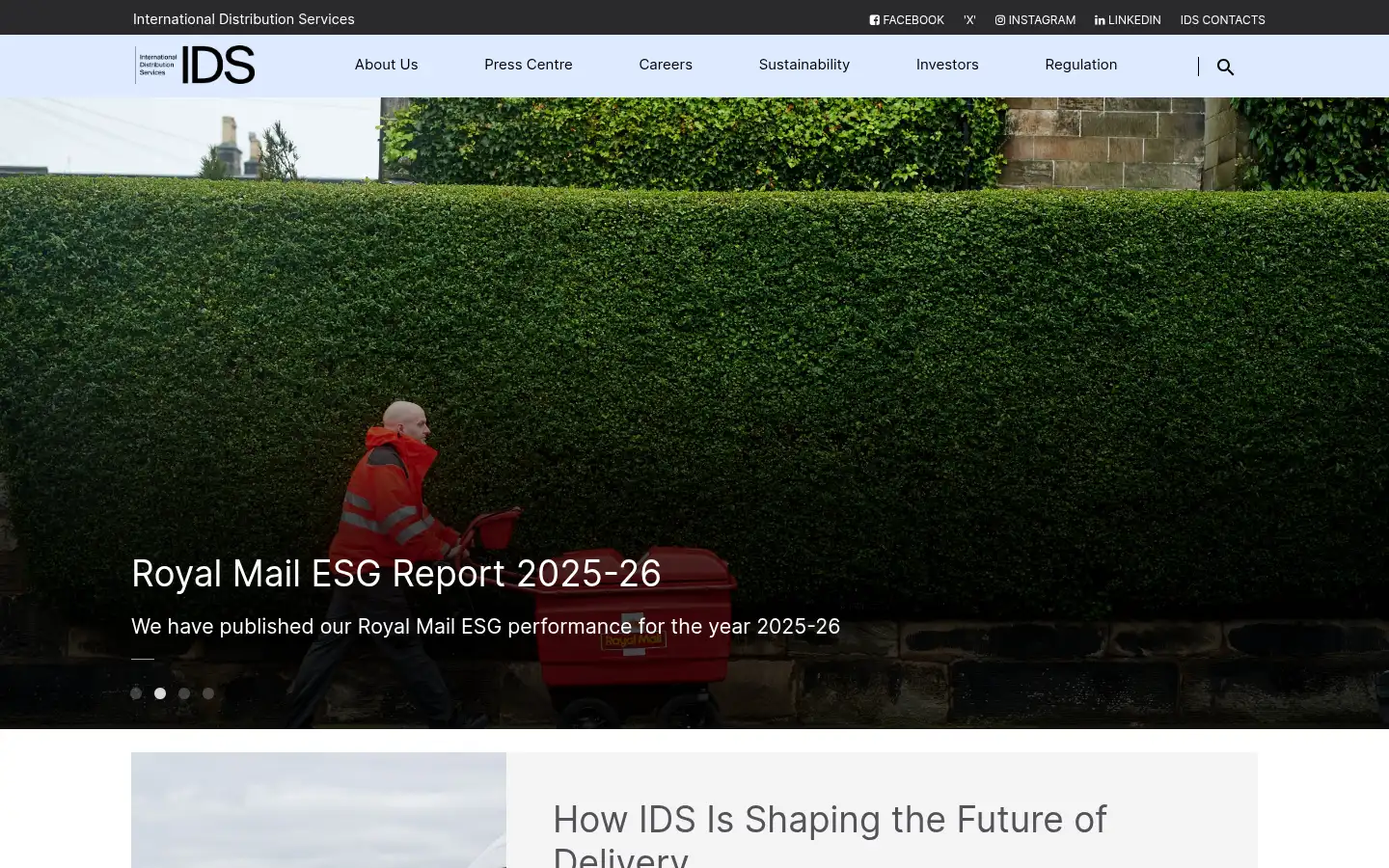The height and width of the screenshot is (868, 1389).
Task: Open the Careers menu
Action: click(x=666, y=65)
